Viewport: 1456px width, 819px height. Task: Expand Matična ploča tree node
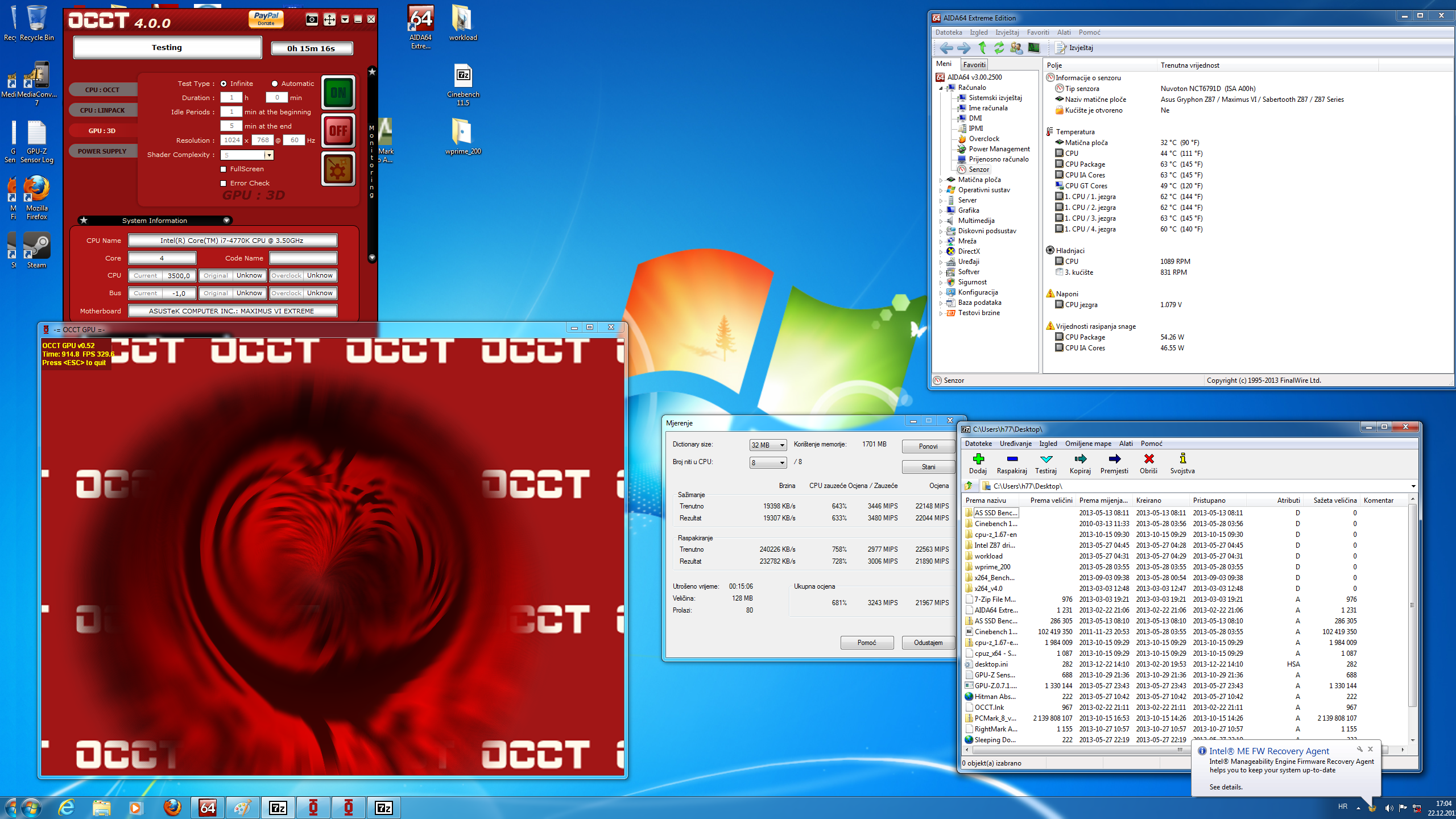tap(941, 180)
